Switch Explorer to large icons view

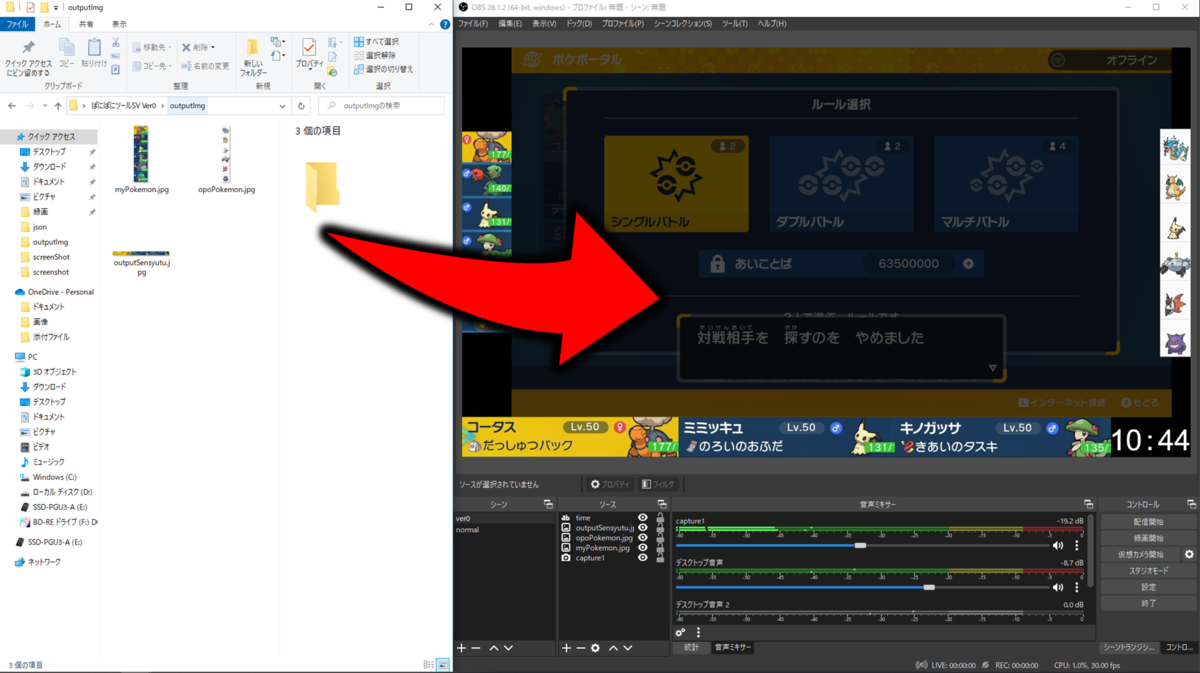444,665
